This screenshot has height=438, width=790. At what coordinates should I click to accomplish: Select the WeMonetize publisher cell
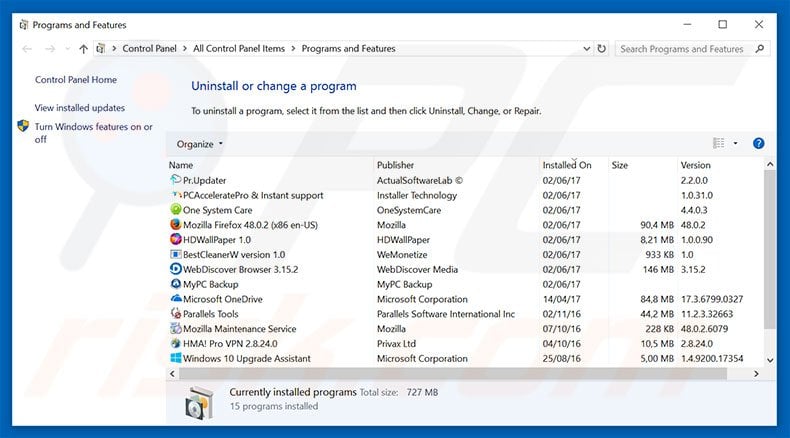pos(402,255)
